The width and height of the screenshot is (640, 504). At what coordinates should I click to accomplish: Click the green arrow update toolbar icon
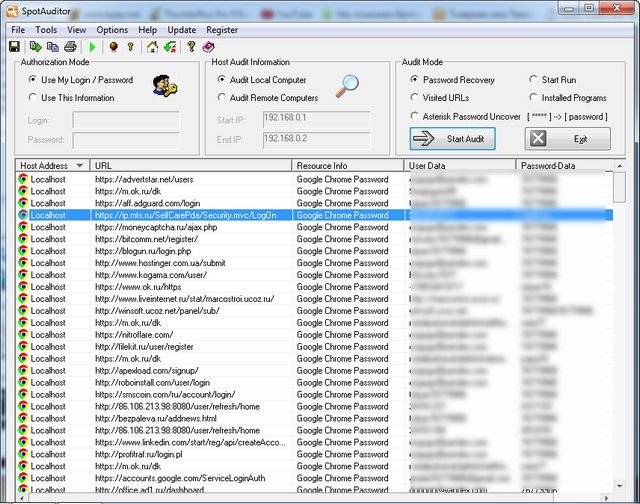(170, 47)
